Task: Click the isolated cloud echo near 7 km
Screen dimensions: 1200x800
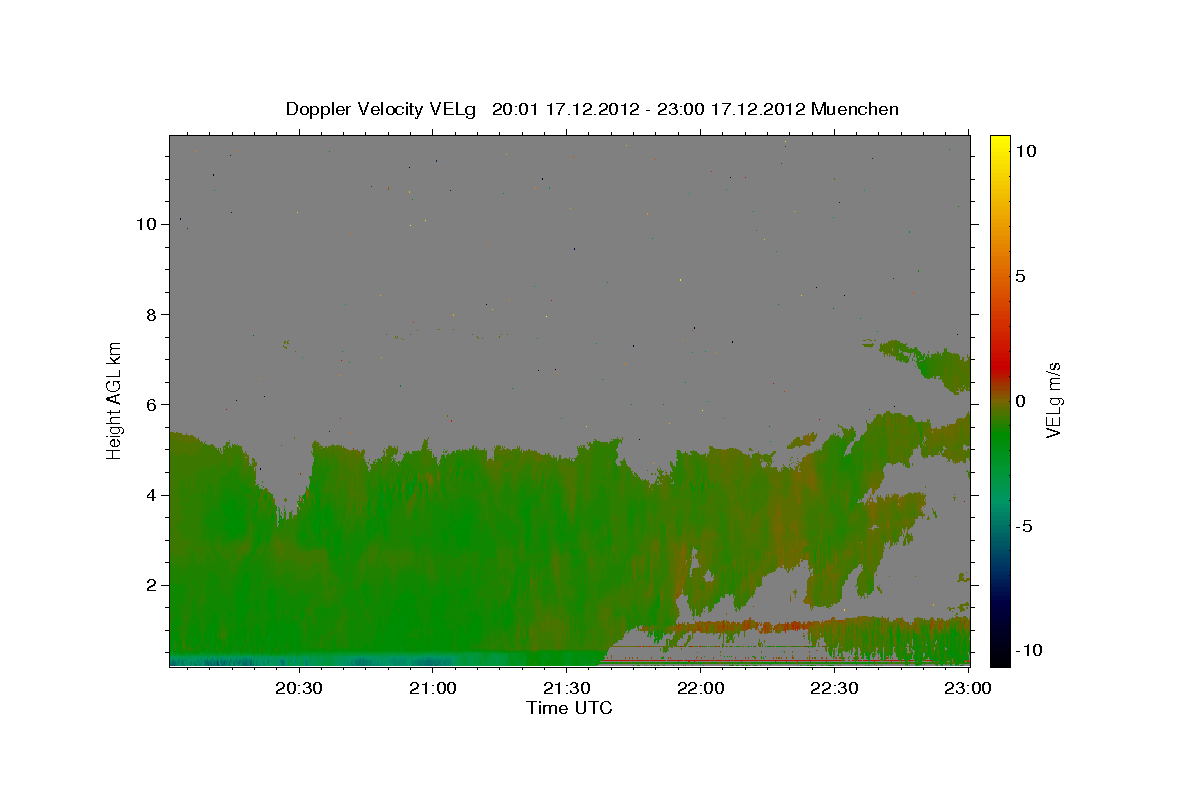Action: point(922,365)
